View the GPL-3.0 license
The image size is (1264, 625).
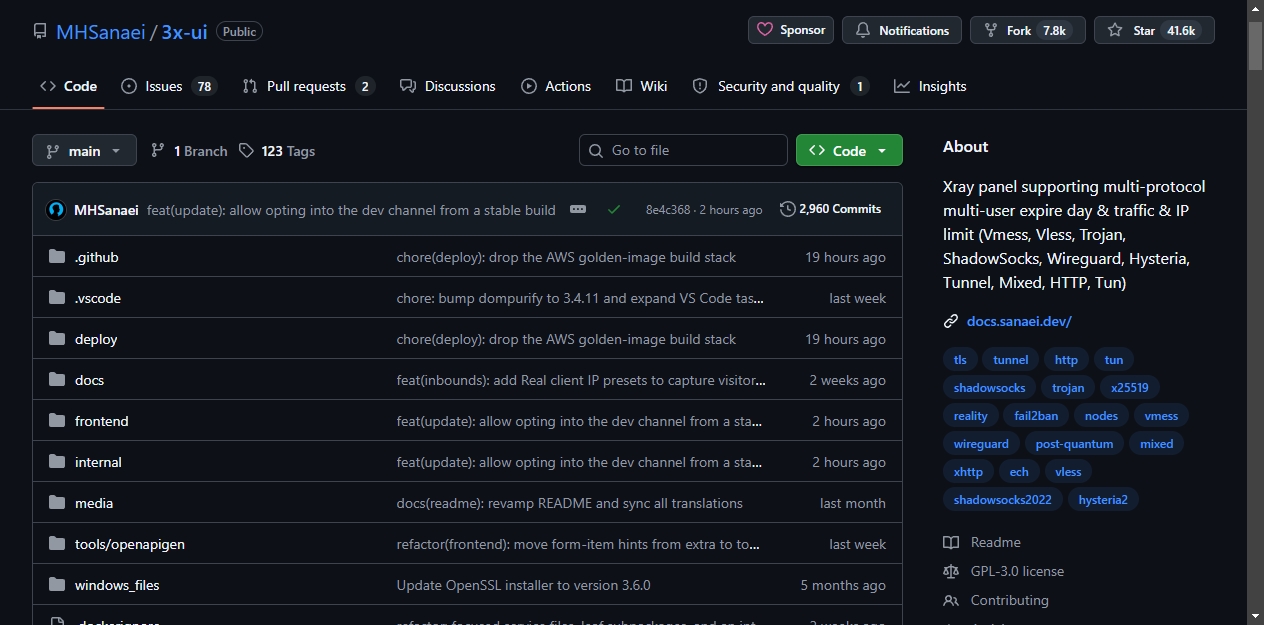point(1004,571)
